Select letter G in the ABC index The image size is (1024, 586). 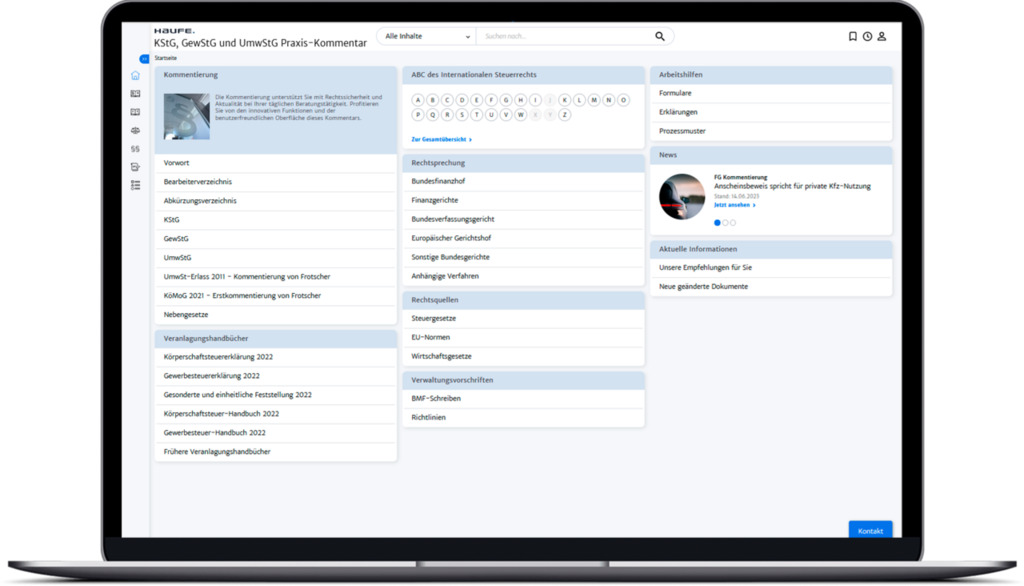[x=505, y=100]
